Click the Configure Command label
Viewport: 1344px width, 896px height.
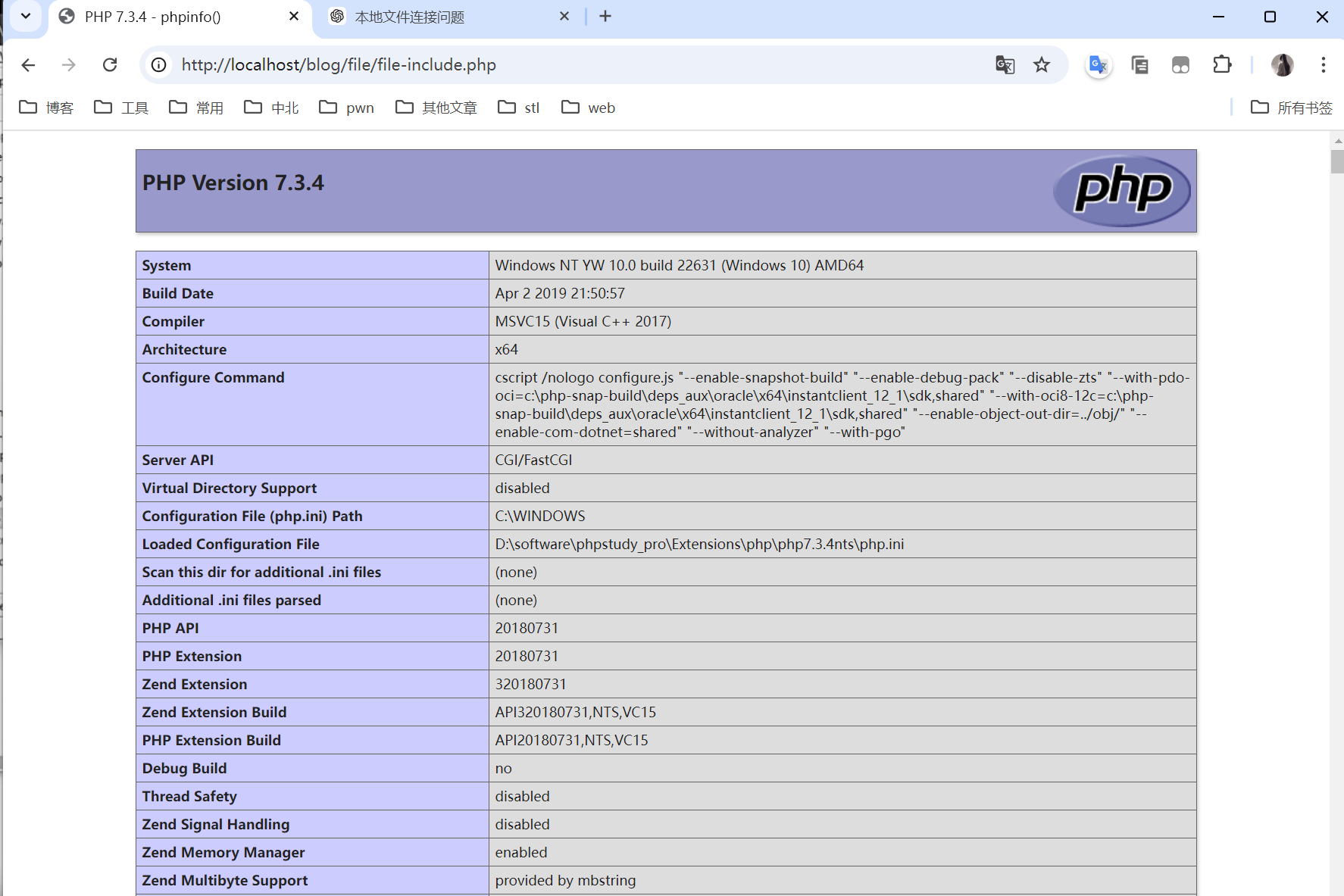point(214,377)
